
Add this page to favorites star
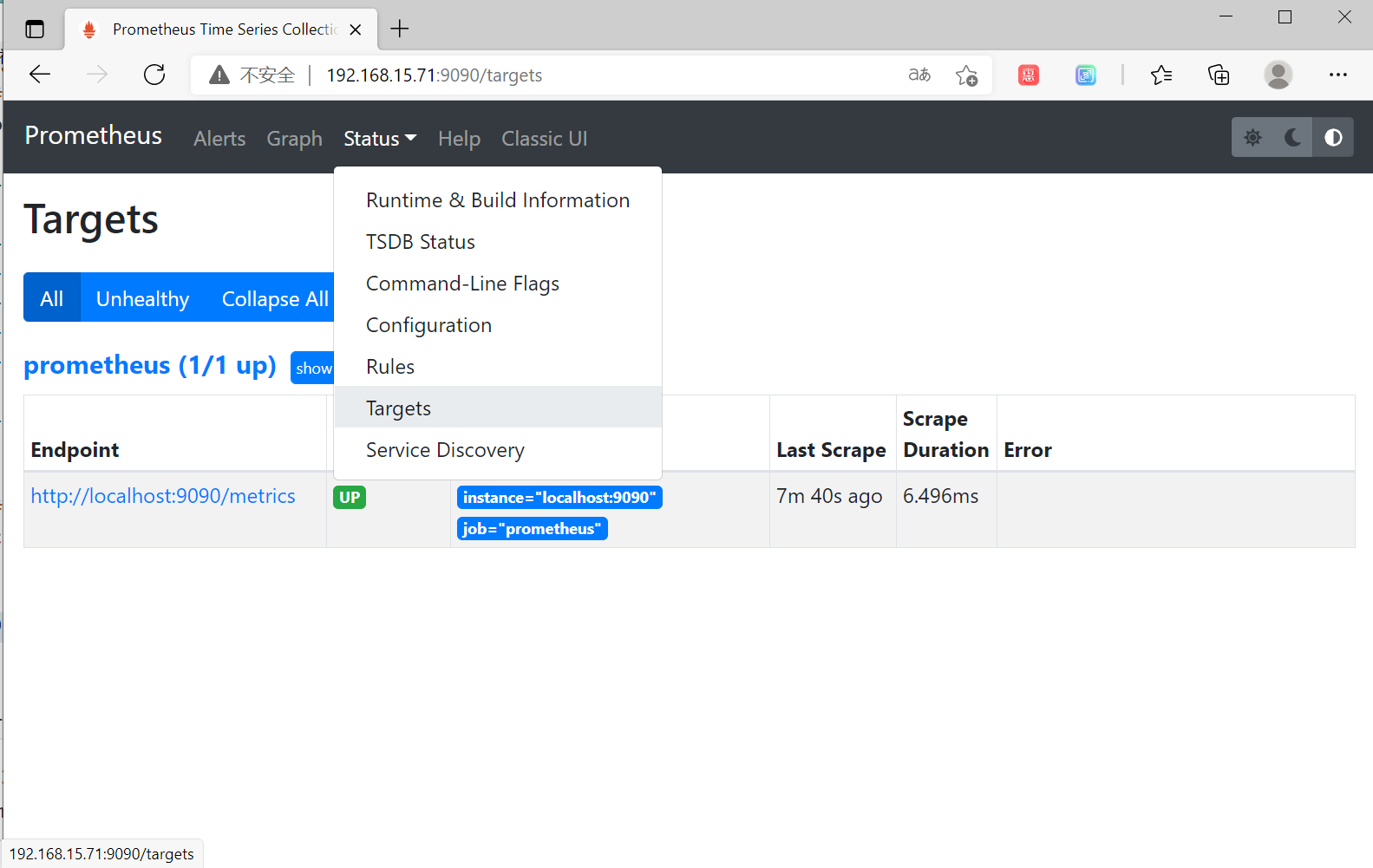pyautogui.click(x=966, y=75)
